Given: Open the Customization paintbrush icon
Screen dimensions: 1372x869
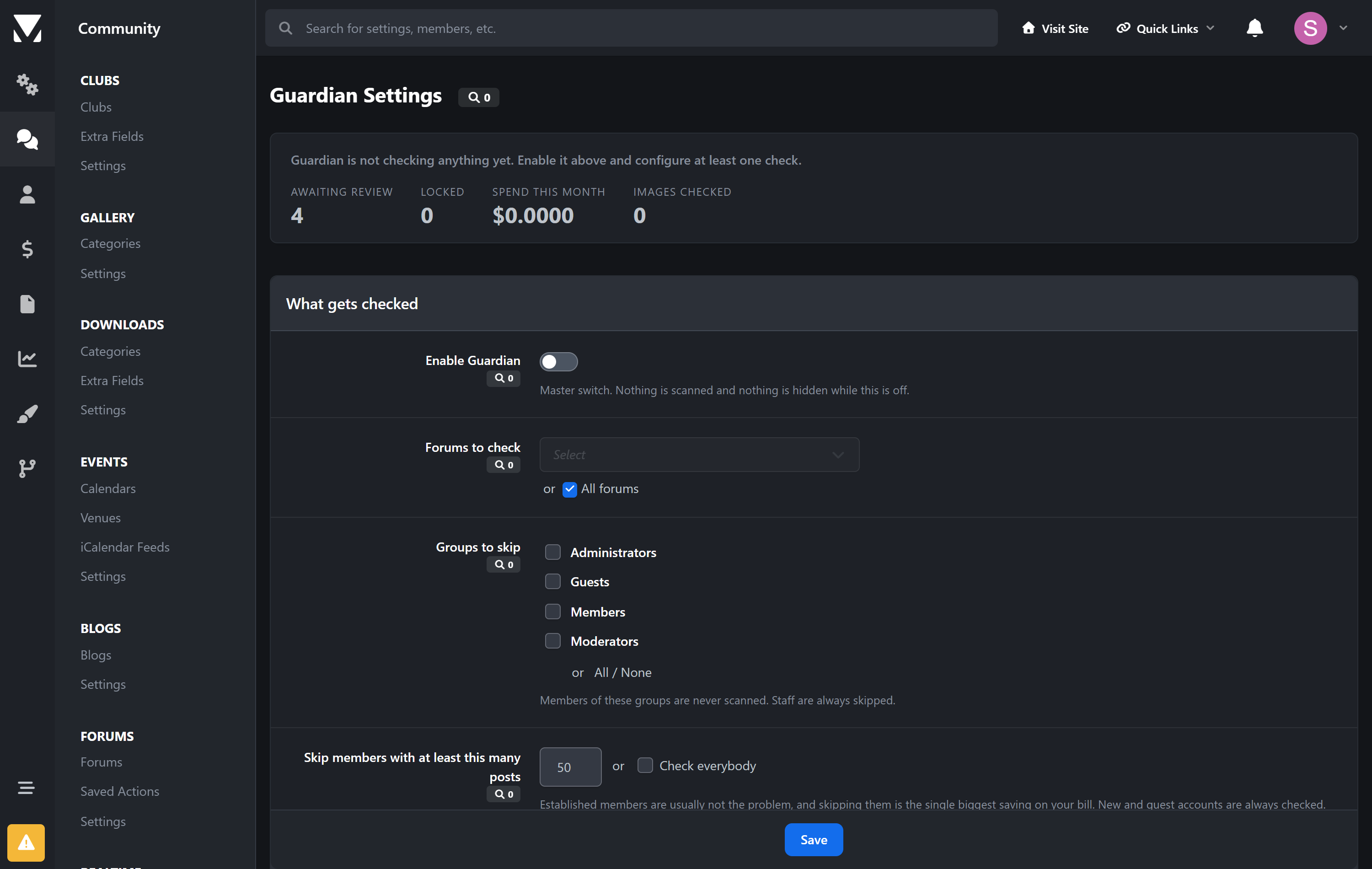Looking at the screenshot, I should [x=27, y=414].
